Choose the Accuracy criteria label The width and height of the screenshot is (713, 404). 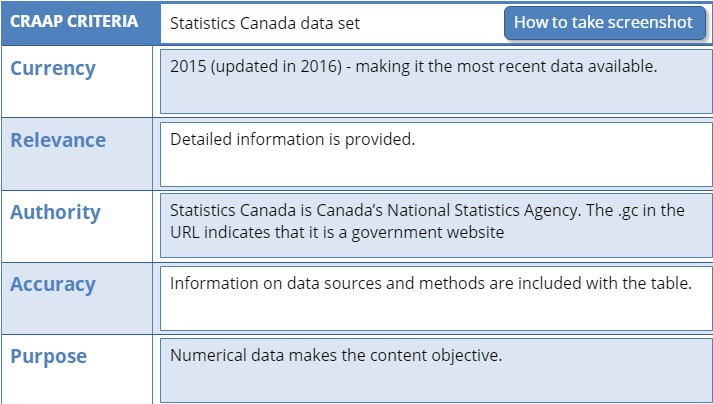53,285
